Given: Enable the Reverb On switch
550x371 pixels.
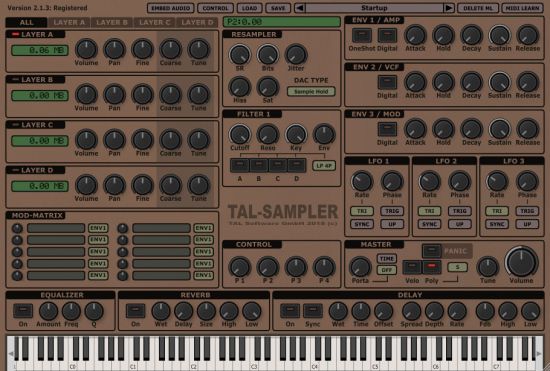Looking at the screenshot, I should tap(135, 311).
